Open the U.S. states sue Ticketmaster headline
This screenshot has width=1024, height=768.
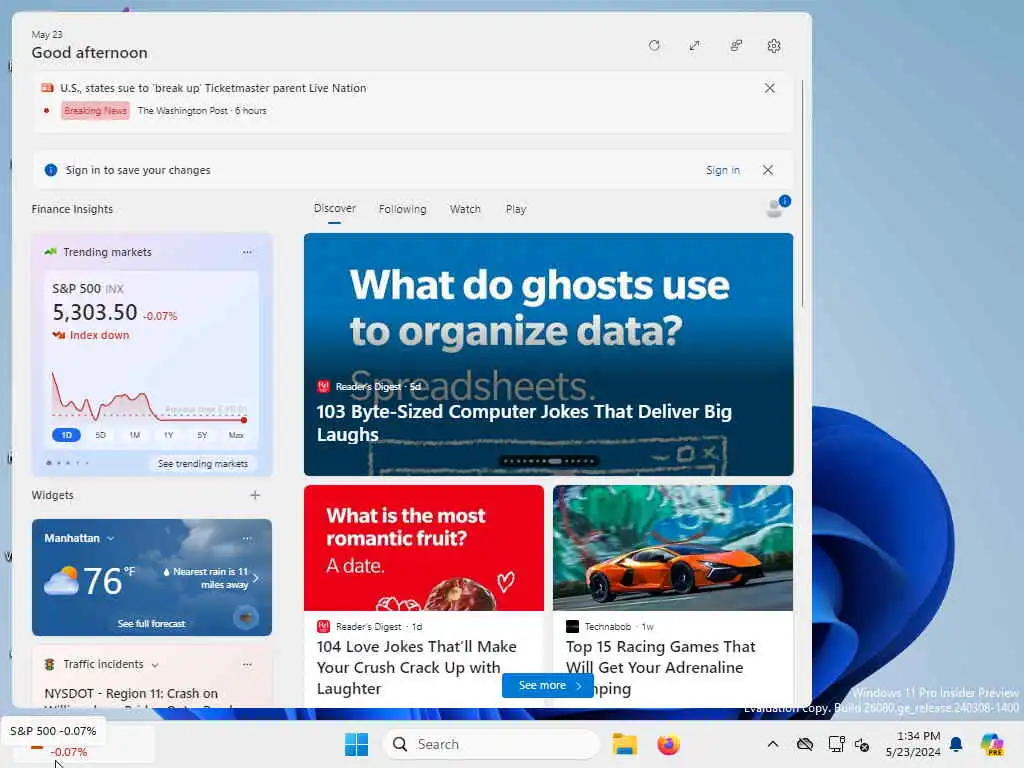pos(213,88)
